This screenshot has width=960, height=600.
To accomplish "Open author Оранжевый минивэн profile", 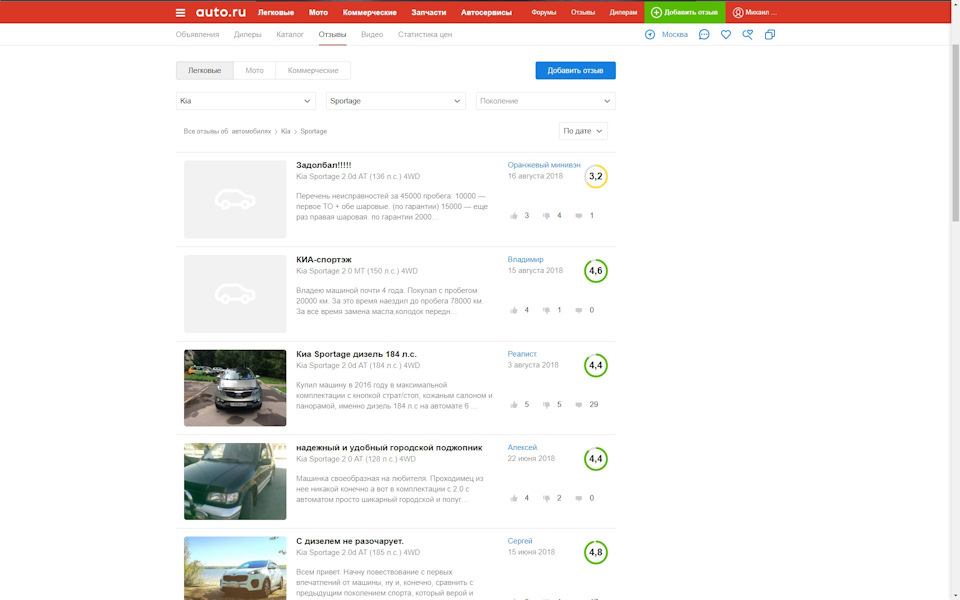I will coord(544,165).
